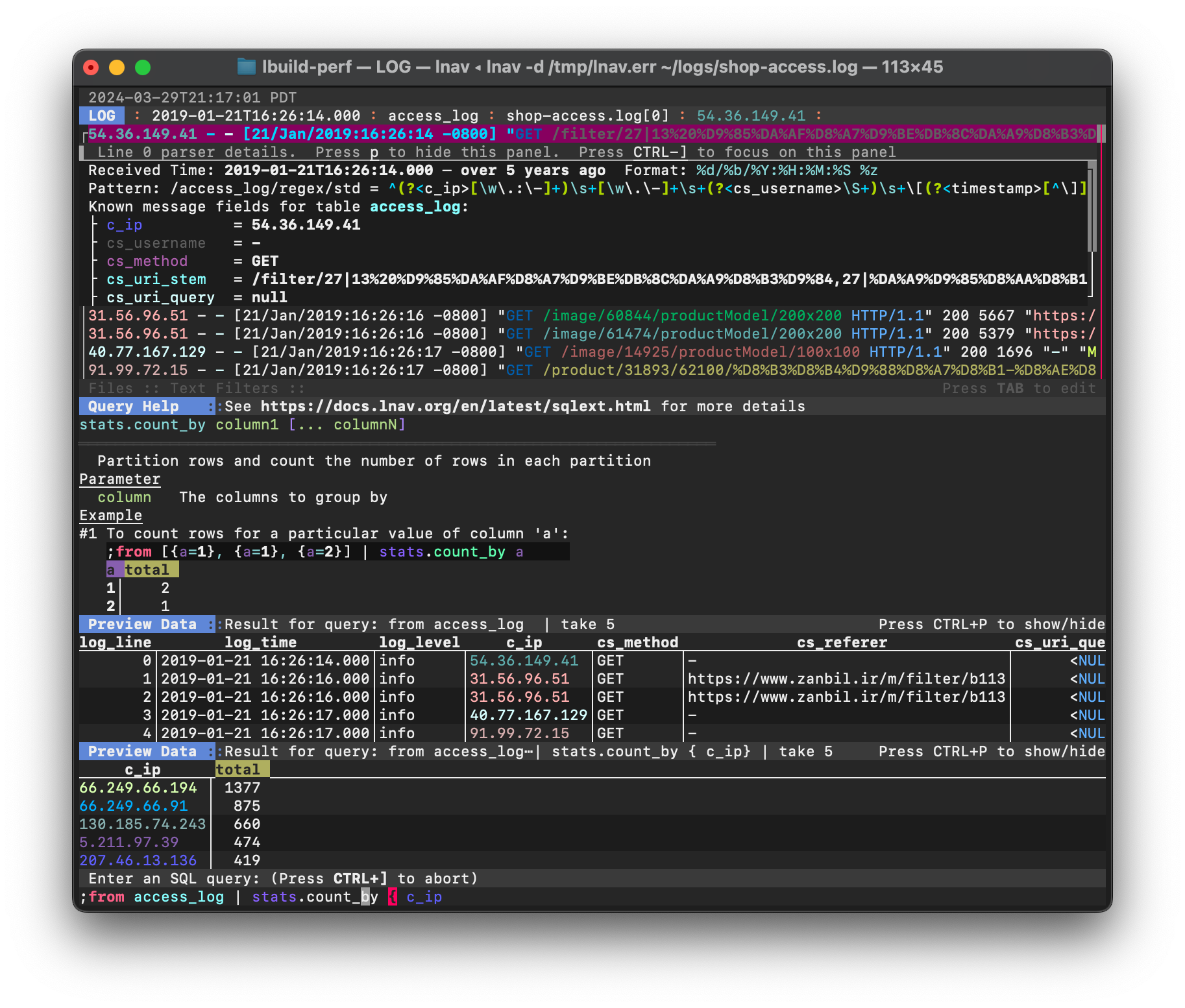Select the LOG view label
The image size is (1185, 1008).
tap(102, 115)
